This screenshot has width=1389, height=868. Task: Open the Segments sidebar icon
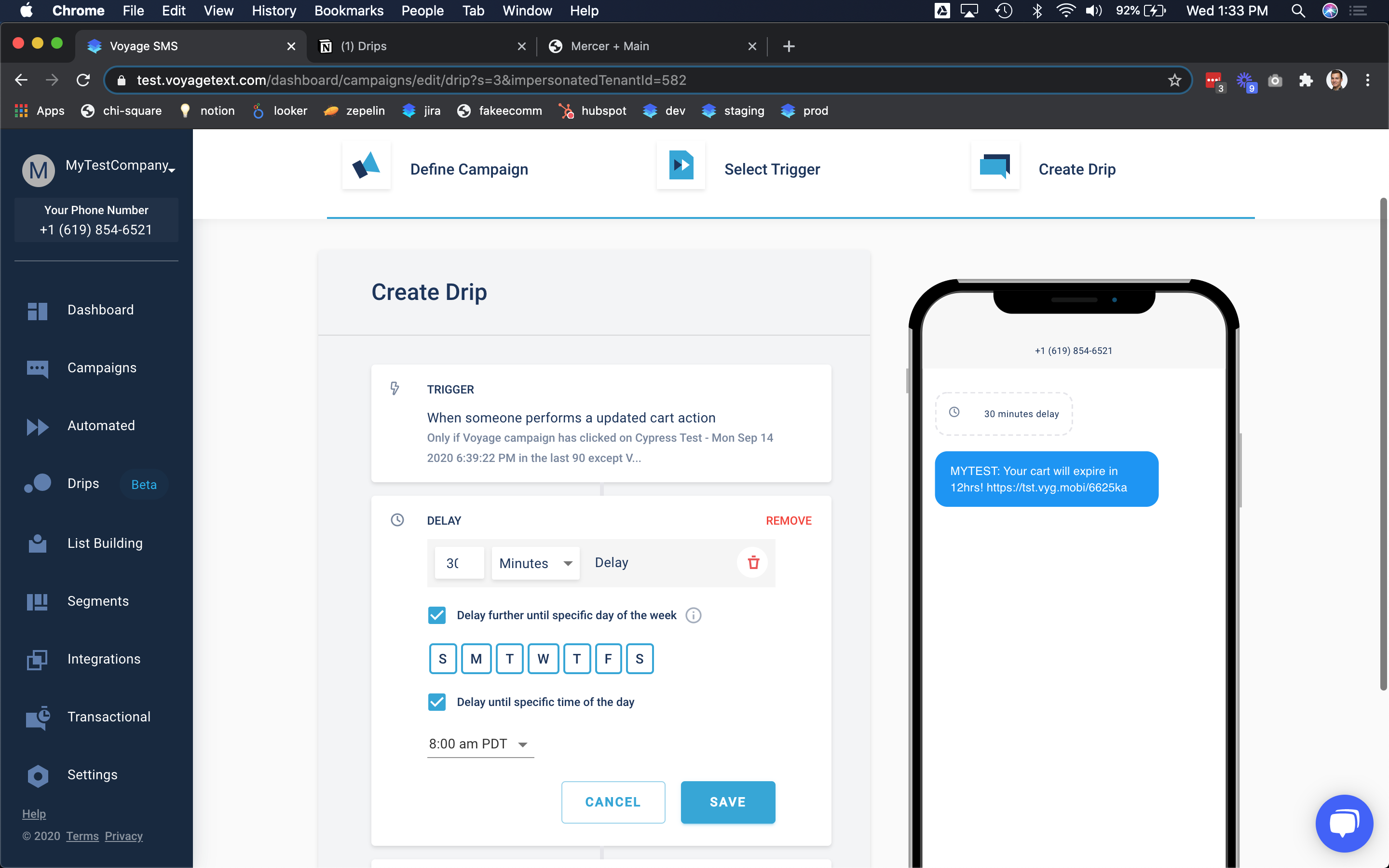pyautogui.click(x=37, y=602)
